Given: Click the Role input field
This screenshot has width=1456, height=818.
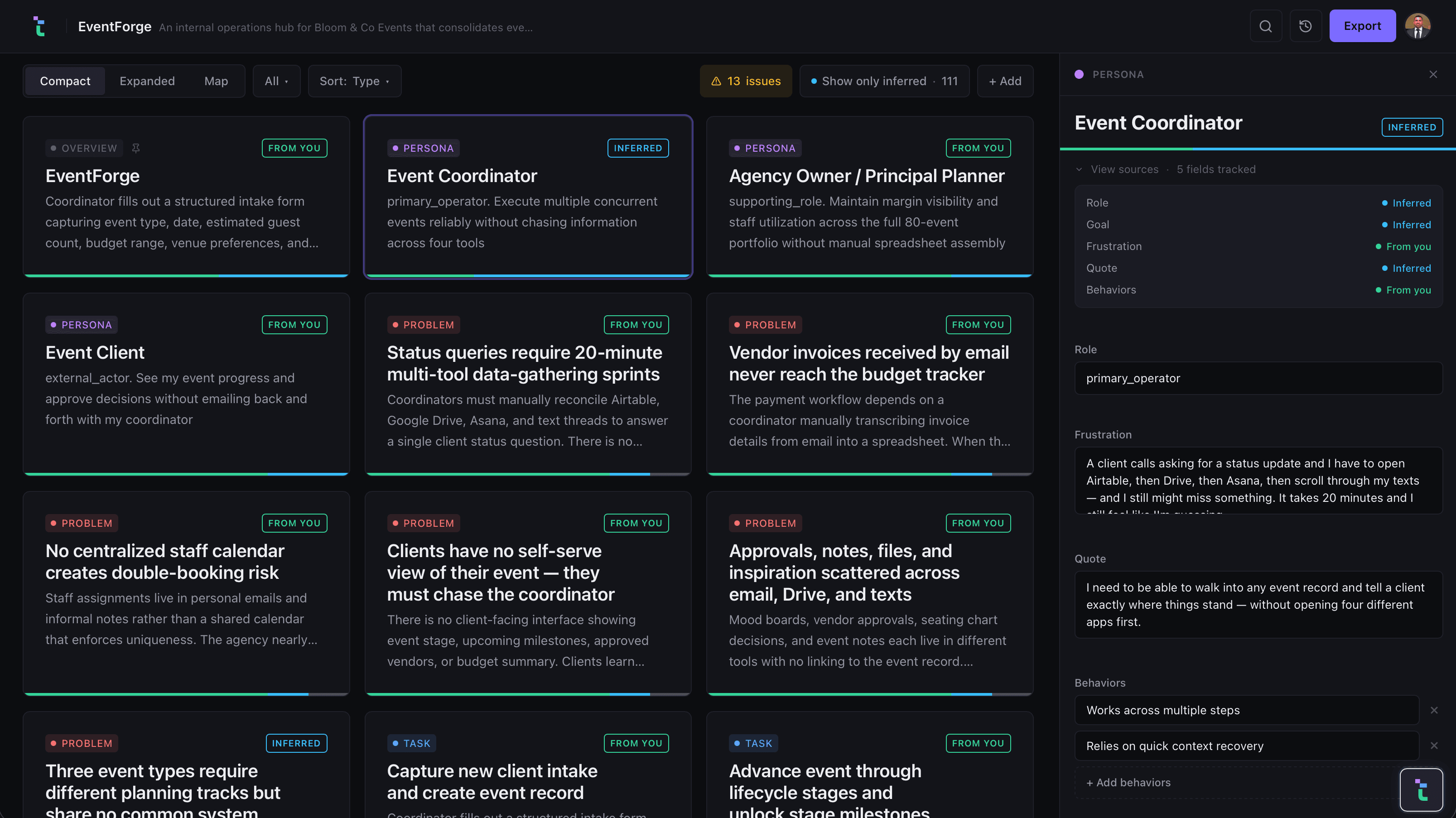Looking at the screenshot, I should click(1258, 378).
